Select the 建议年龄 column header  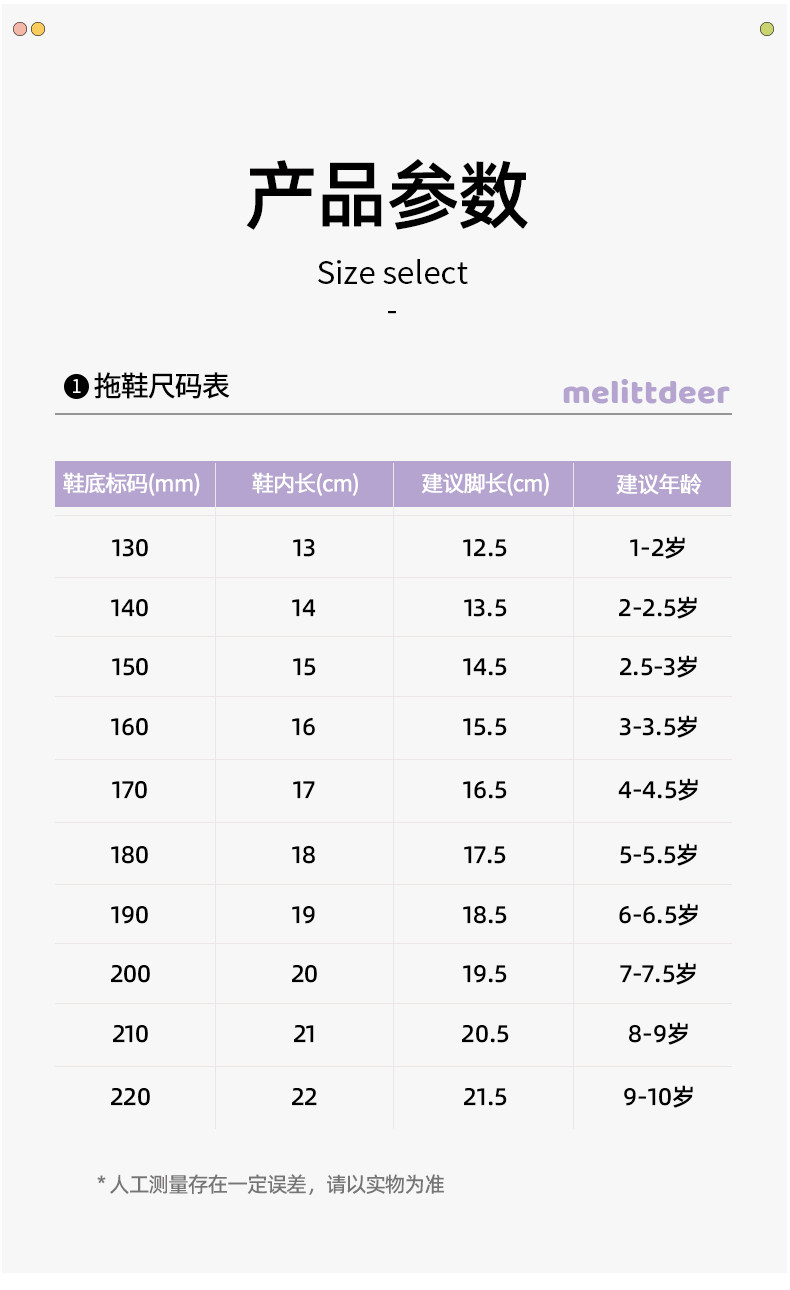(653, 484)
